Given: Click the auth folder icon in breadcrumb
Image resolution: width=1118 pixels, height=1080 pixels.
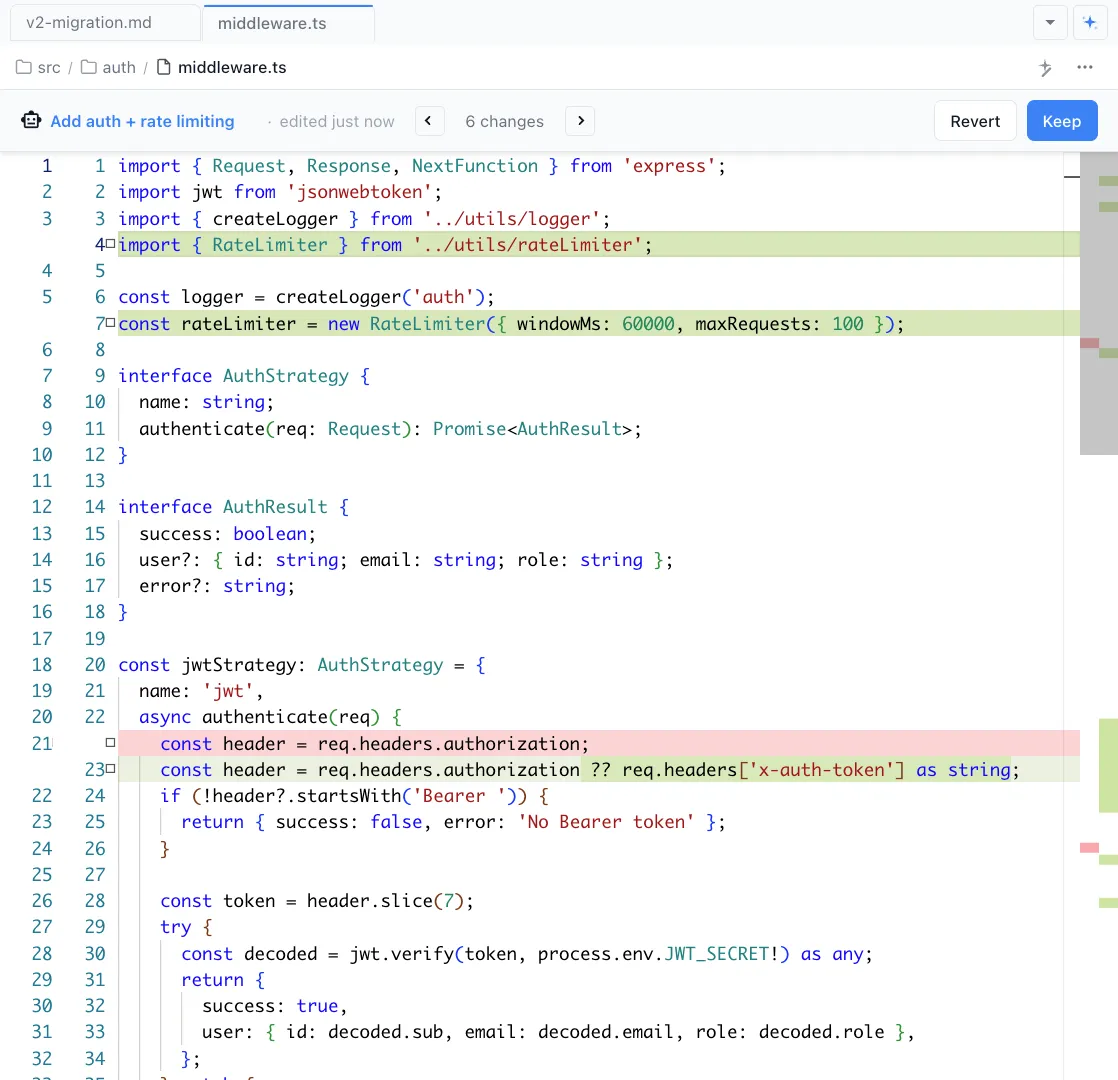Looking at the screenshot, I should (89, 67).
